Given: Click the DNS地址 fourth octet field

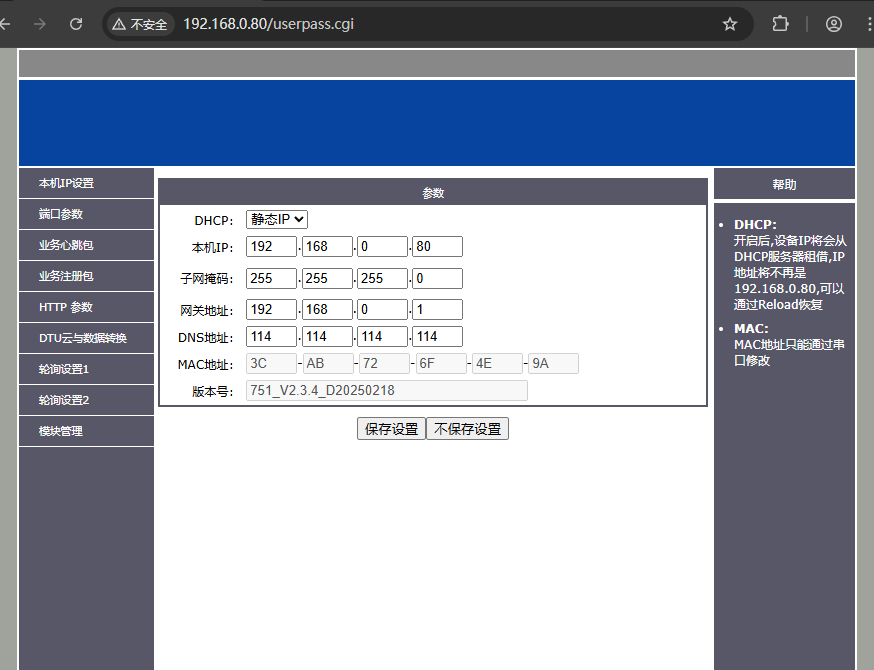Looking at the screenshot, I should click(437, 336).
